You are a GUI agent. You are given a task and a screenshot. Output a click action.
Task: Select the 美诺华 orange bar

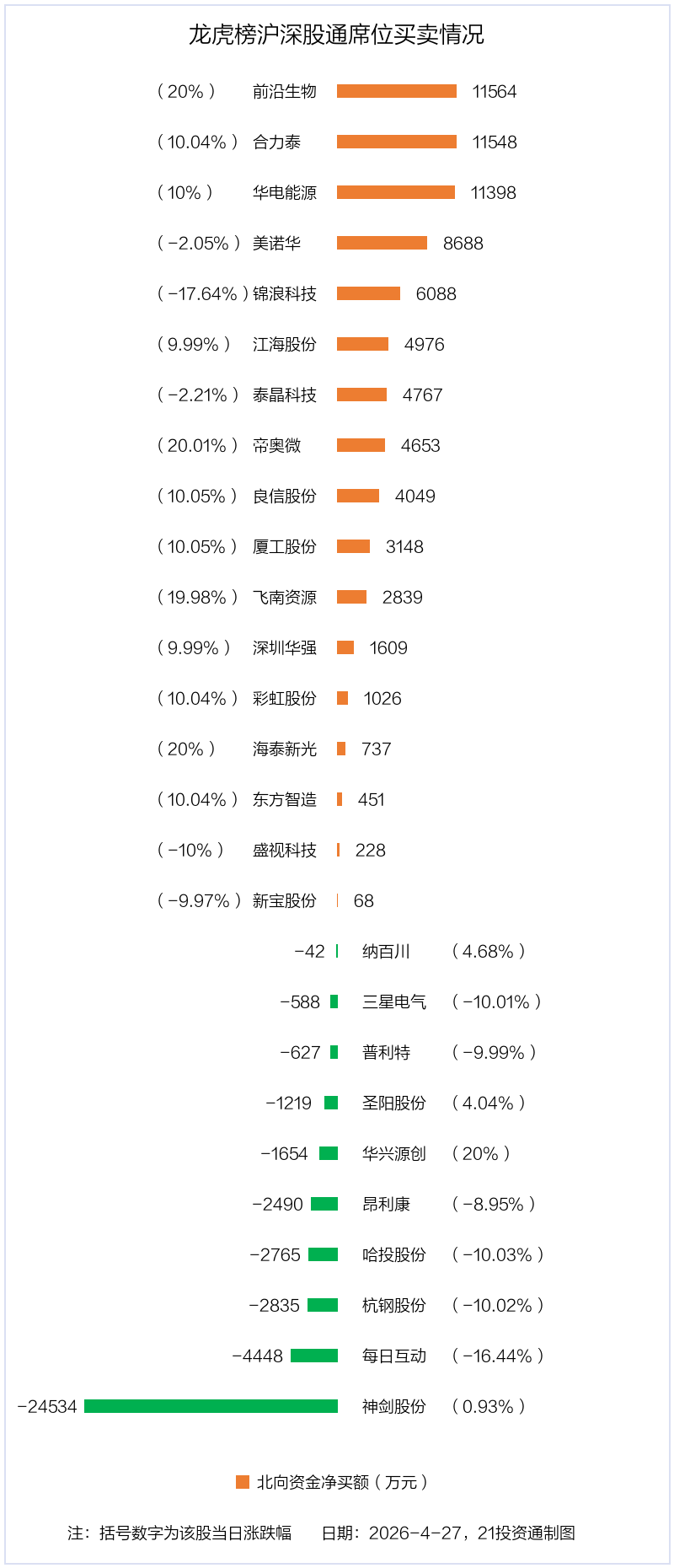click(x=382, y=243)
